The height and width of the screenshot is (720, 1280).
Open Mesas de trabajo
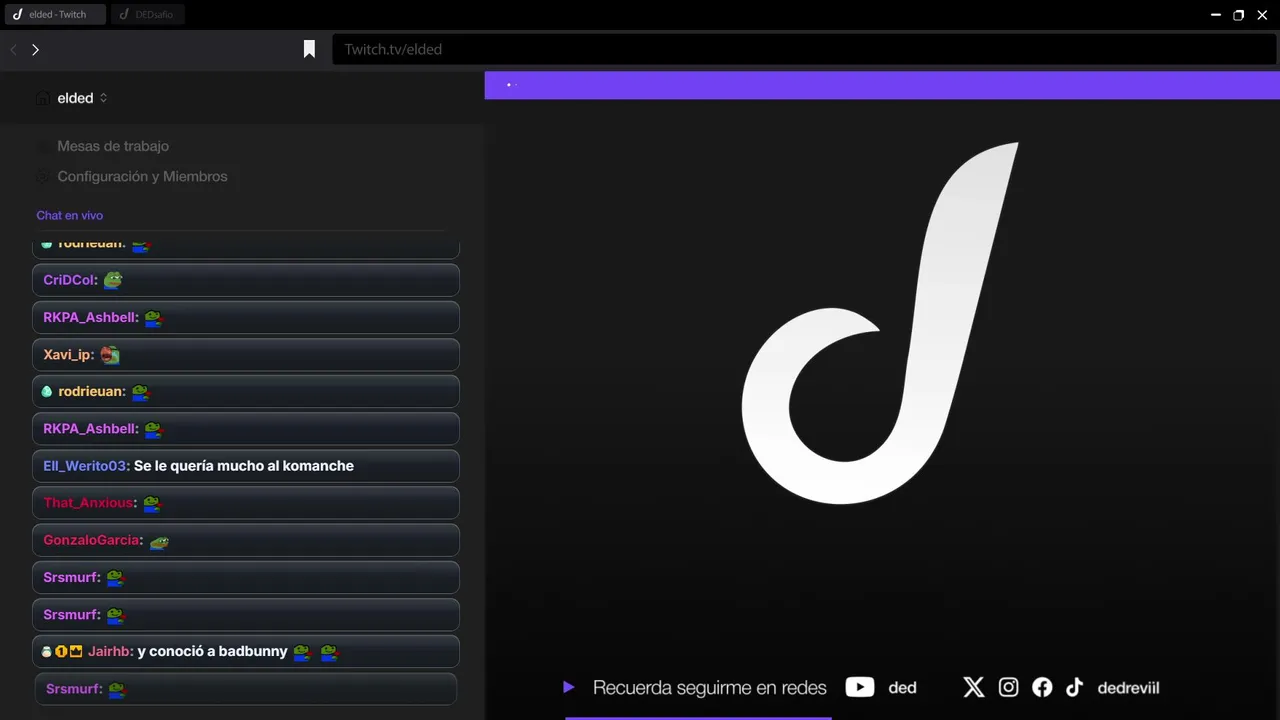(113, 146)
